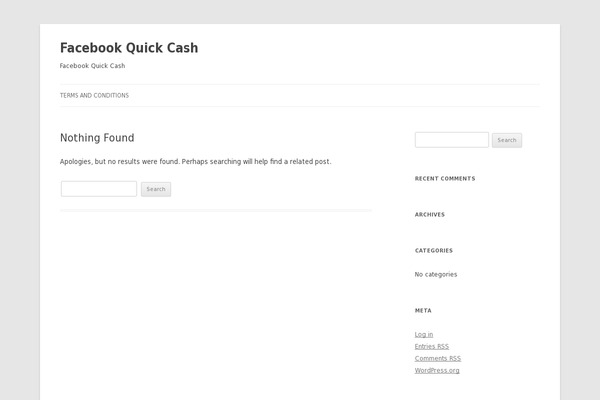Visit the WordPress.org link
The image size is (600, 400).
click(x=437, y=370)
